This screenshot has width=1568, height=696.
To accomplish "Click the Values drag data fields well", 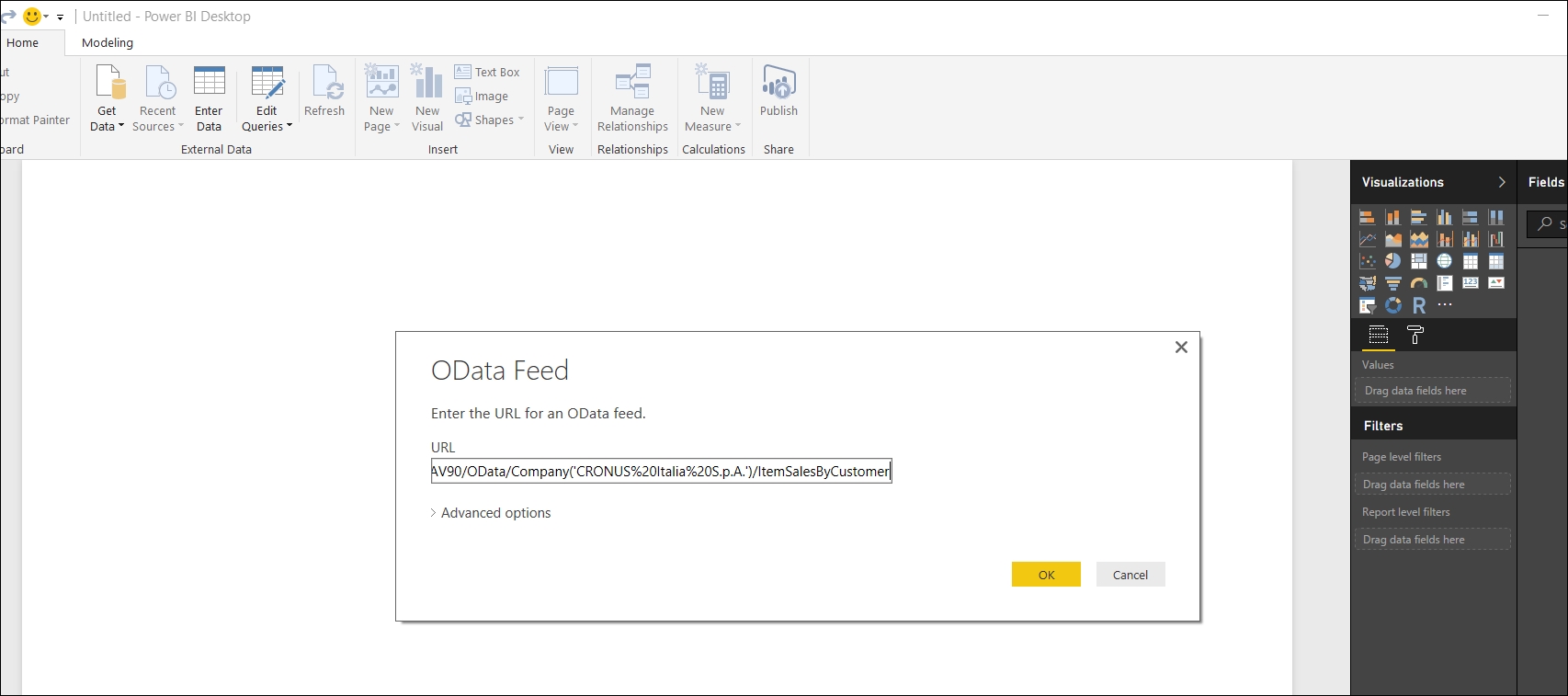I will [1432, 391].
